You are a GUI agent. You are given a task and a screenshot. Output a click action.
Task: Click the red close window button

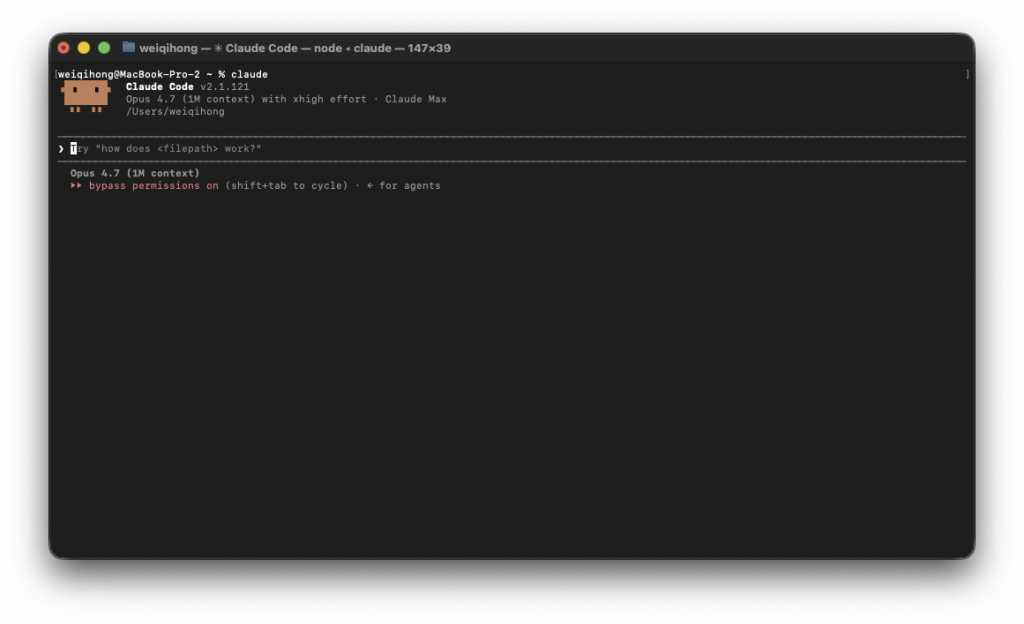63,48
